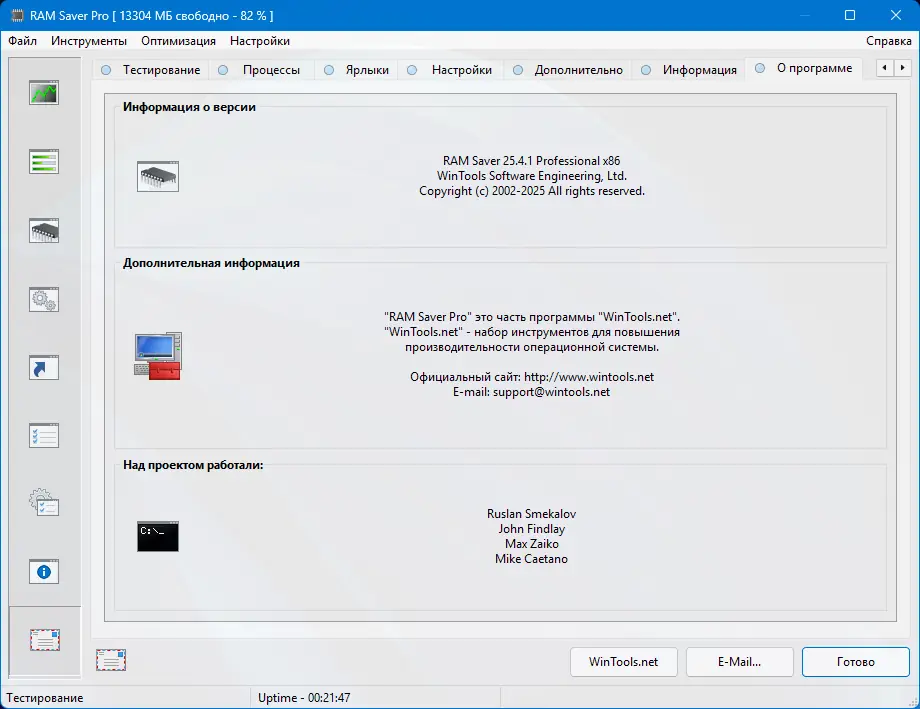Viewport: 920px width, 709px height.
Task: Click the E-Mail... button
Action: coord(739,661)
